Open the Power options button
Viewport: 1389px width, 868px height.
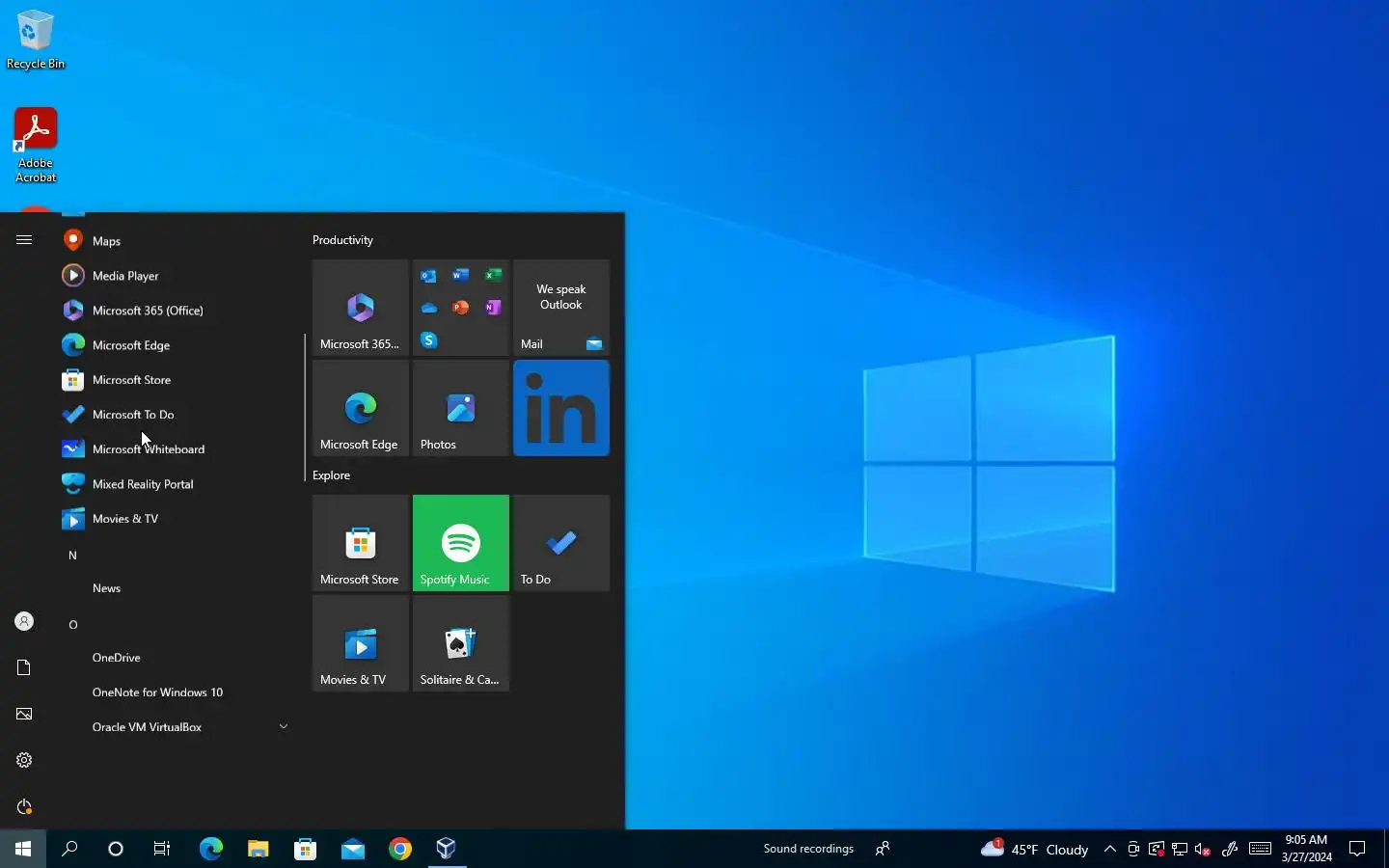[24, 806]
